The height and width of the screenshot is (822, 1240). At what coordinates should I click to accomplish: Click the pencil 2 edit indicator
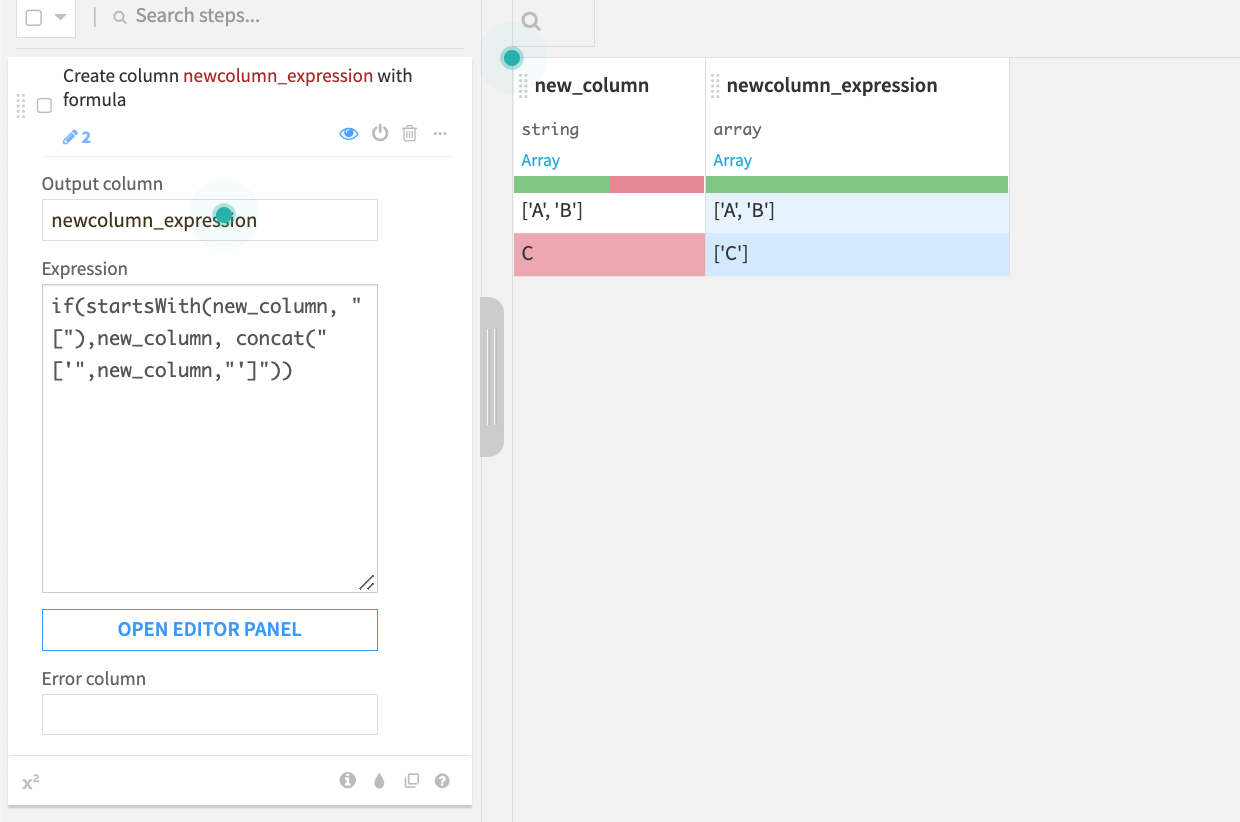click(x=75, y=136)
